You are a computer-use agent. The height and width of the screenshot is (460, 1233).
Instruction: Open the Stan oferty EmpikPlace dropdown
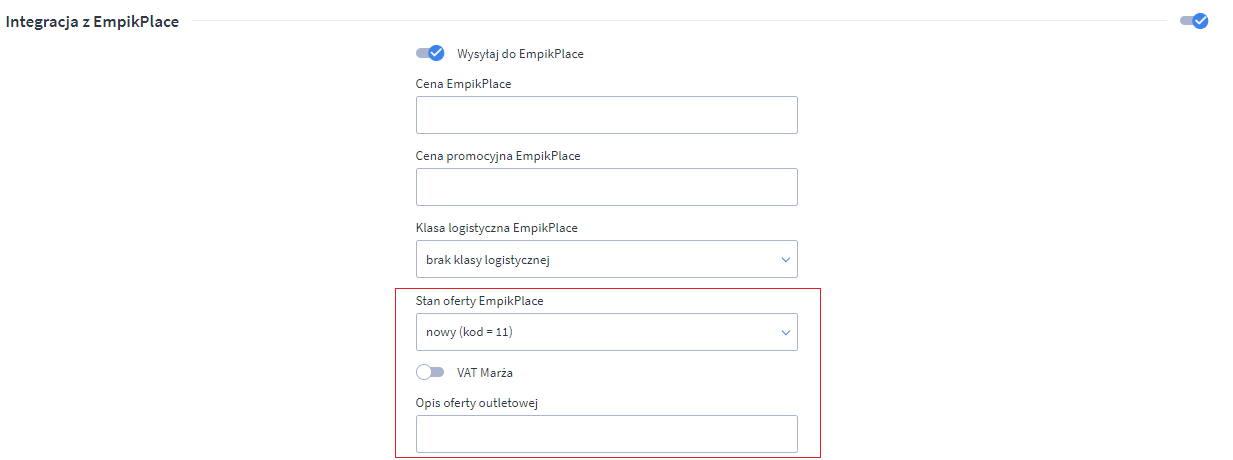point(606,332)
